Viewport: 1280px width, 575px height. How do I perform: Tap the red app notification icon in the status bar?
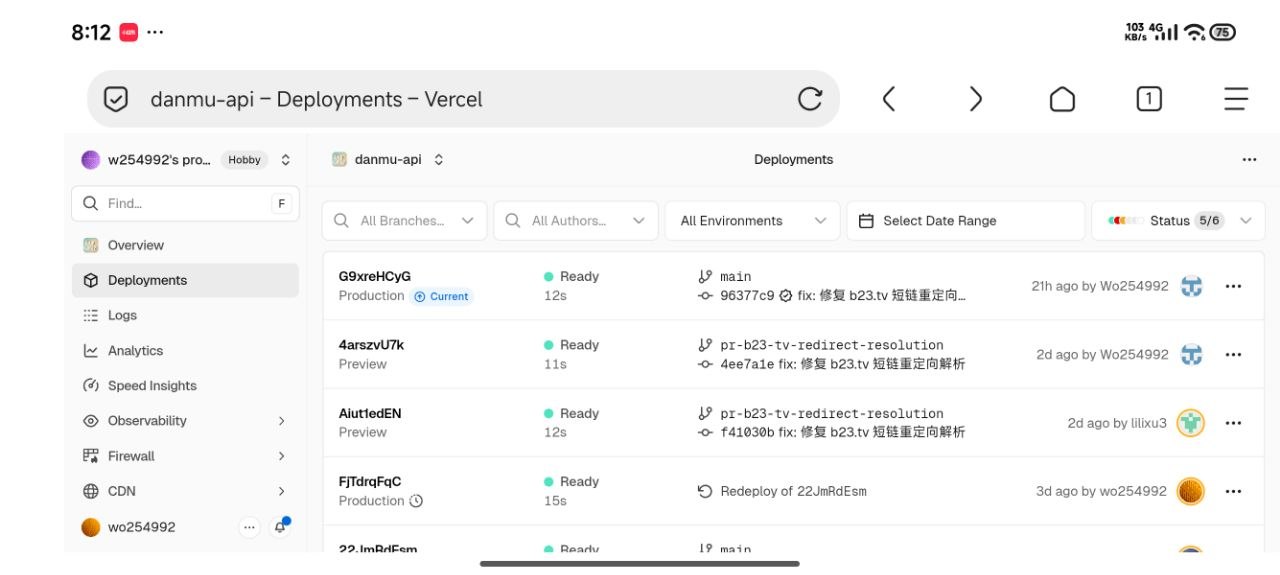pyautogui.click(x=128, y=32)
